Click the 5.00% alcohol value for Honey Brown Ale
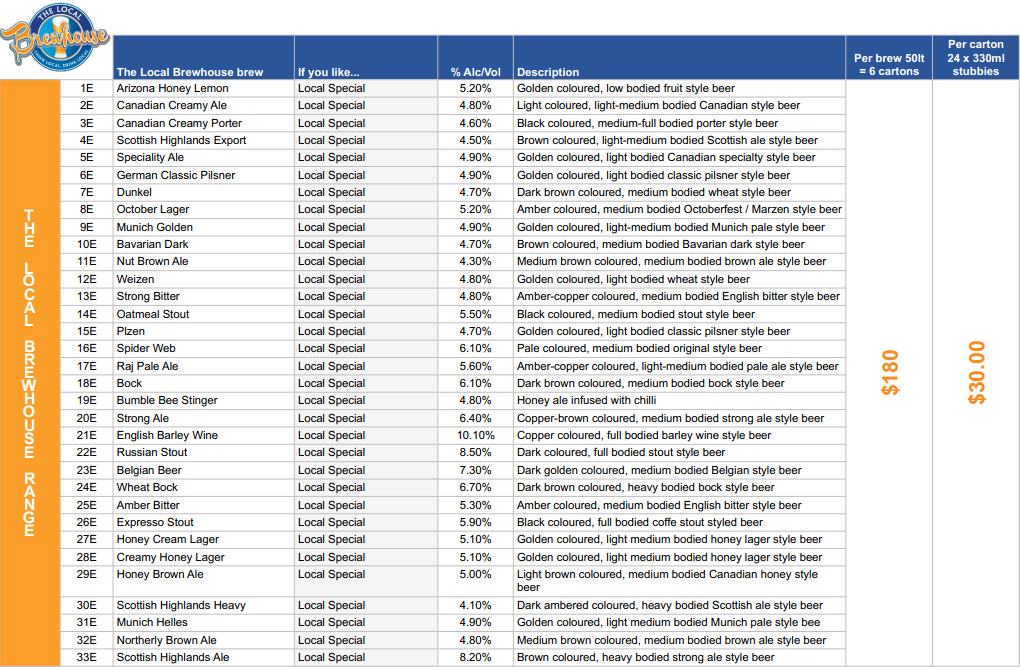 pos(476,575)
